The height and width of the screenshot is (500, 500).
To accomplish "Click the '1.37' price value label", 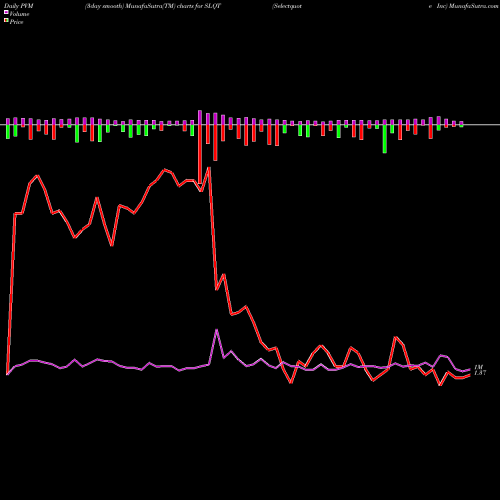I will pyautogui.click(x=480, y=373).
